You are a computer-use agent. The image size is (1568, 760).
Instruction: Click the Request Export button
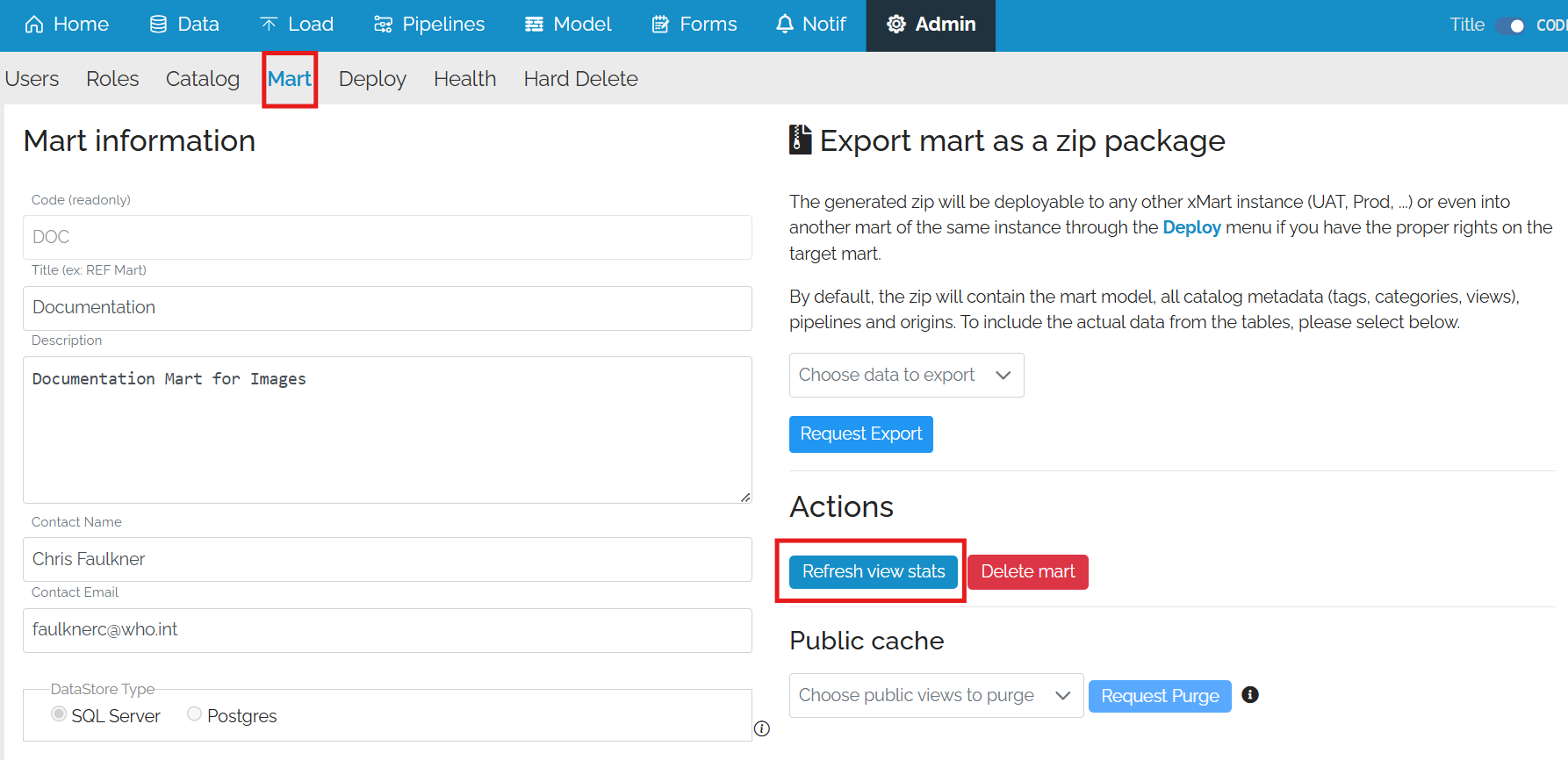(861, 434)
